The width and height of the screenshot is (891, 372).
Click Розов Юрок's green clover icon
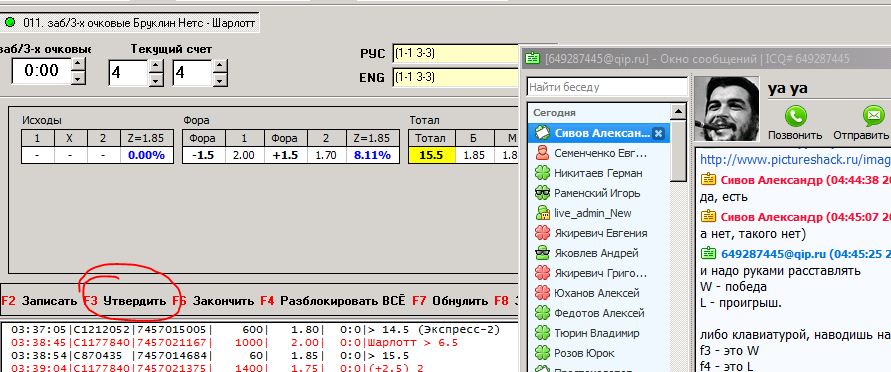[543, 353]
